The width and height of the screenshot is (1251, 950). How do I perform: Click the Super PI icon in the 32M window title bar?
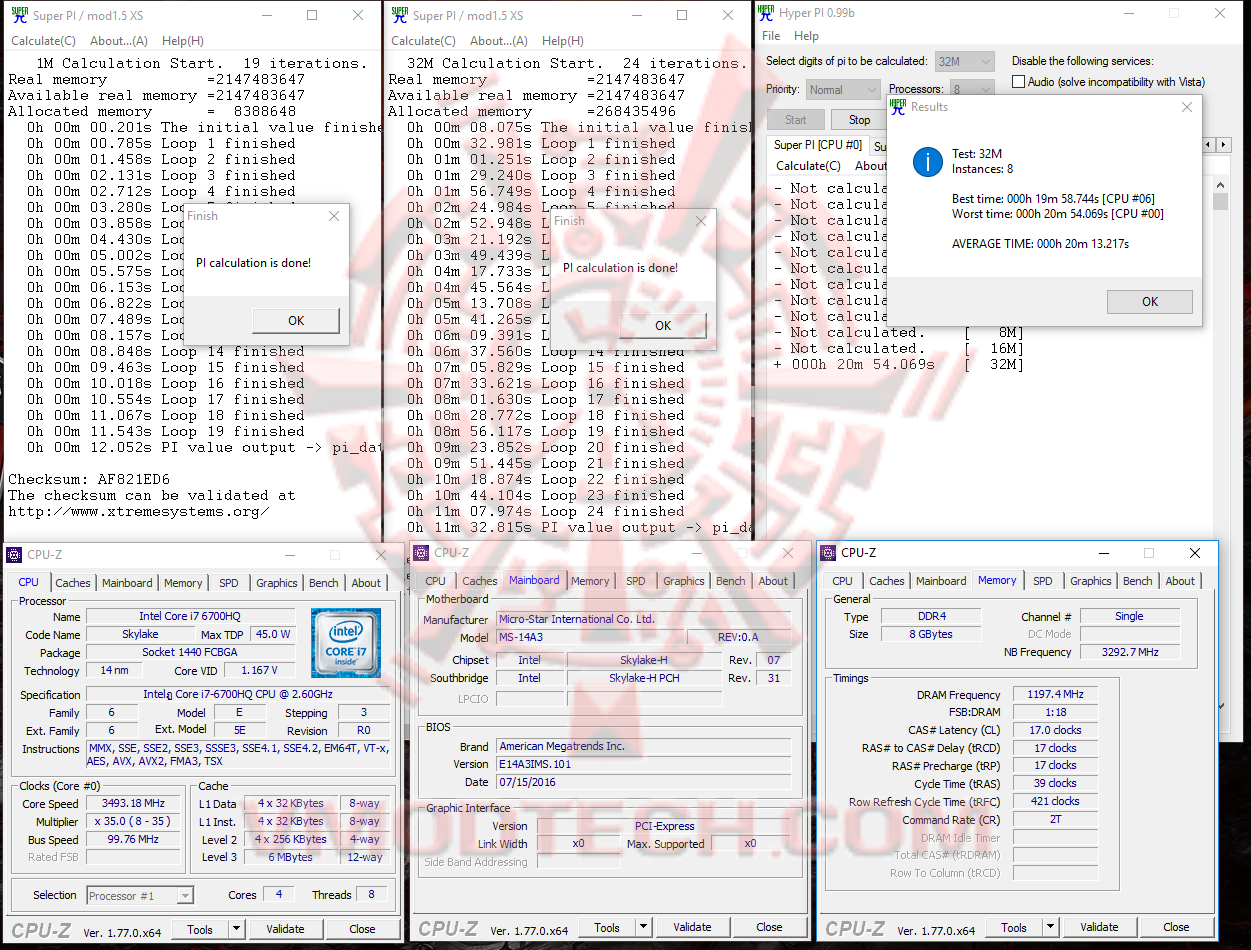(399, 15)
